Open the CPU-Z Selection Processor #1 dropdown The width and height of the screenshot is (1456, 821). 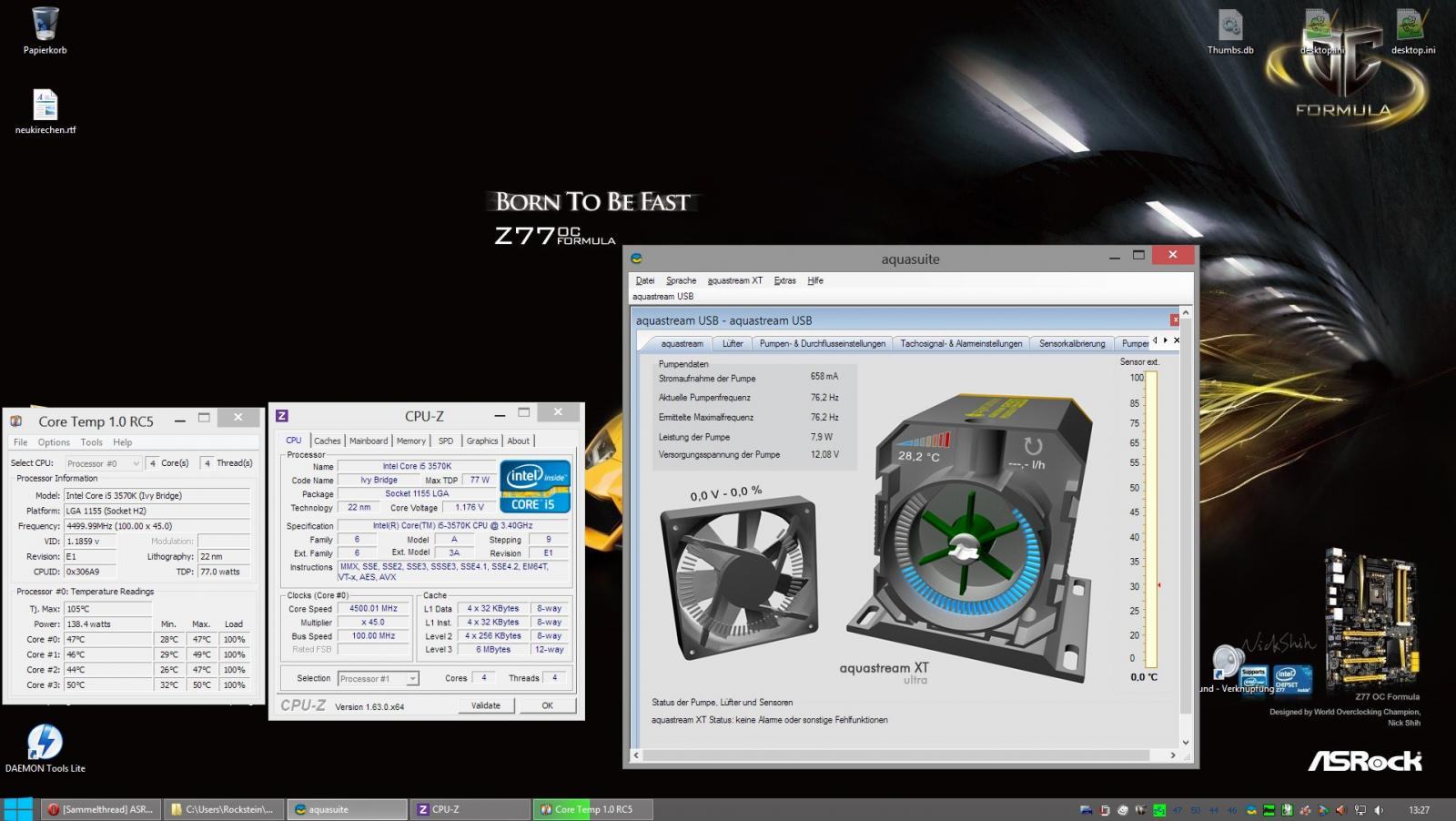point(378,678)
